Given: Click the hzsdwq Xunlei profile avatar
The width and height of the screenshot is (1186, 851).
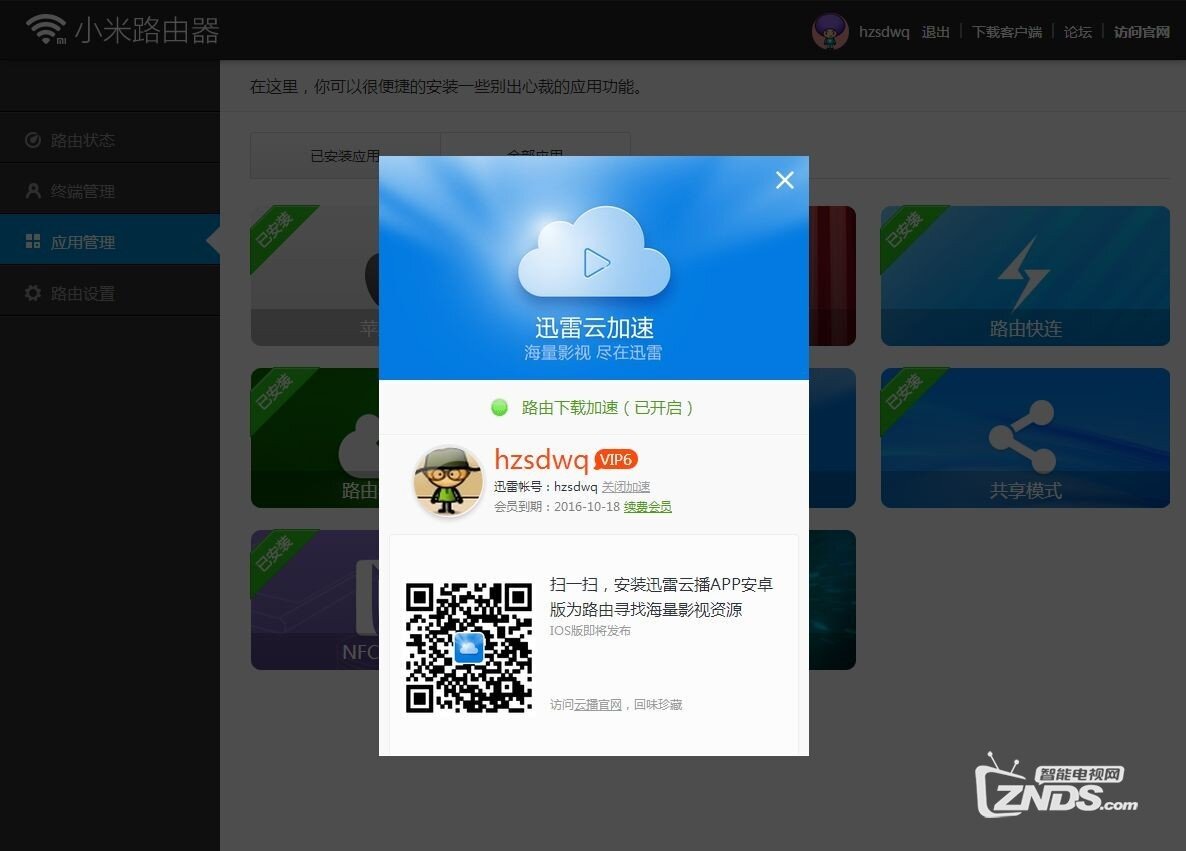Looking at the screenshot, I should pyautogui.click(x=448, y=481).
